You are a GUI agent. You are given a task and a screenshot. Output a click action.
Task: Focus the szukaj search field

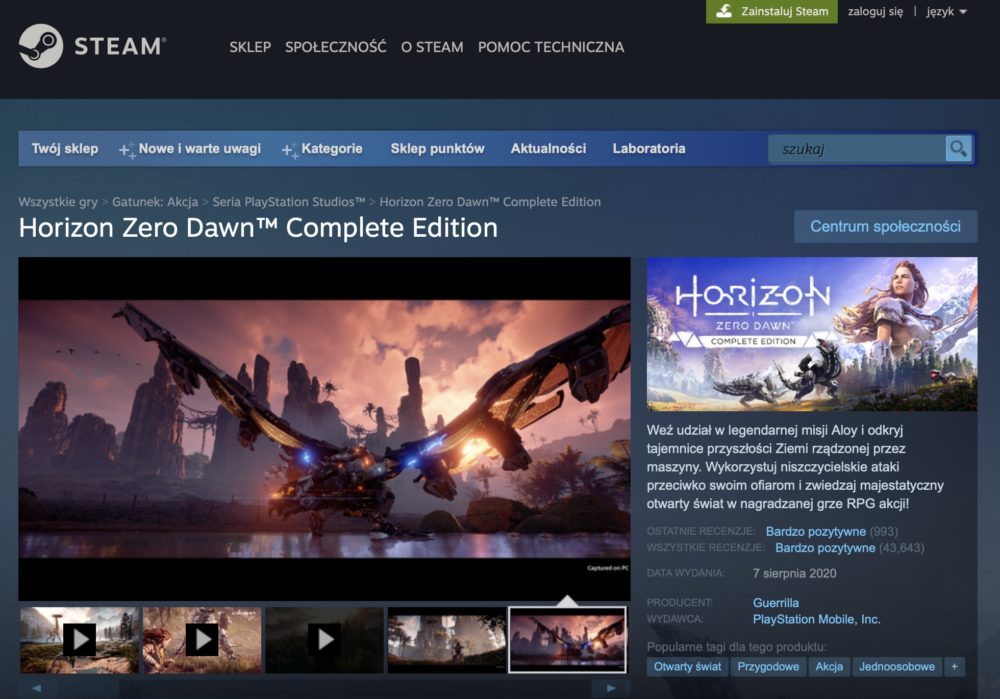857,149
